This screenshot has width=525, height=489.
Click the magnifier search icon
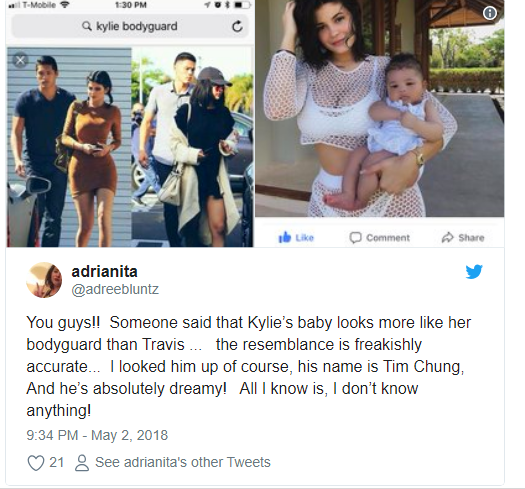(x=87, y=26)
